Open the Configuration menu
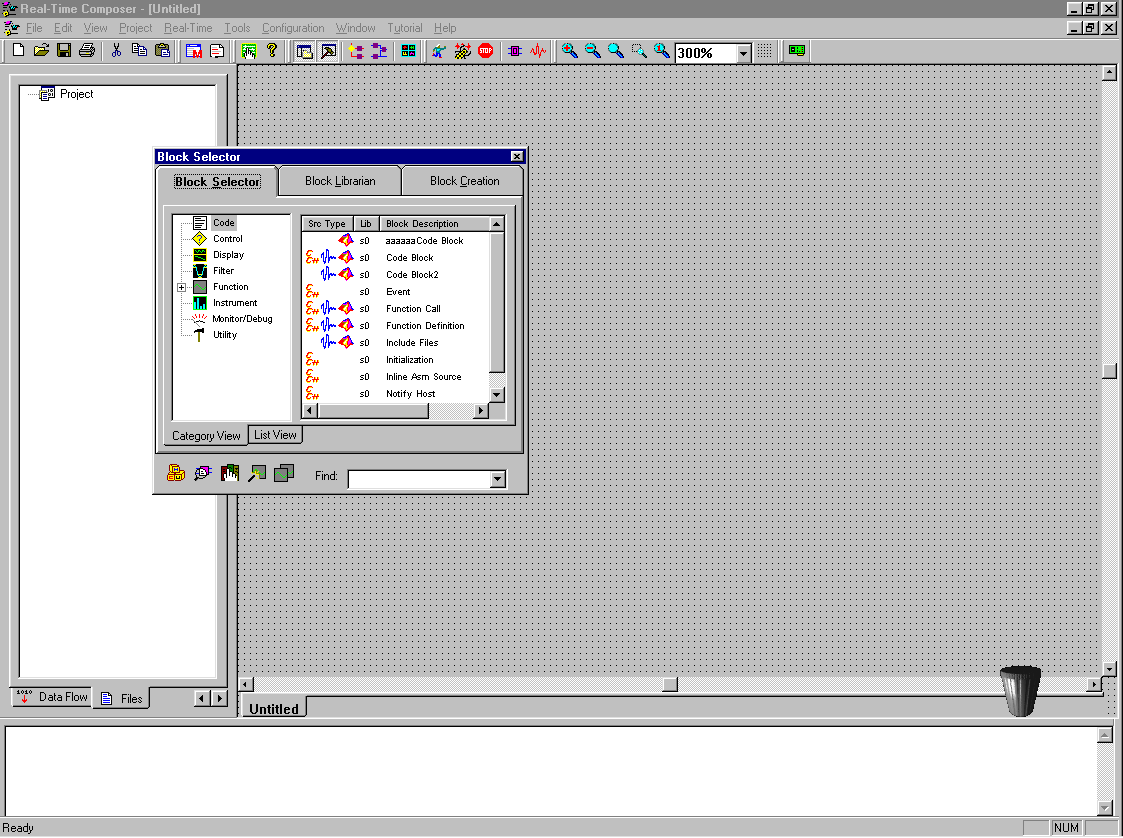This screenshot has width=1123, height=838. click(293, 28)
